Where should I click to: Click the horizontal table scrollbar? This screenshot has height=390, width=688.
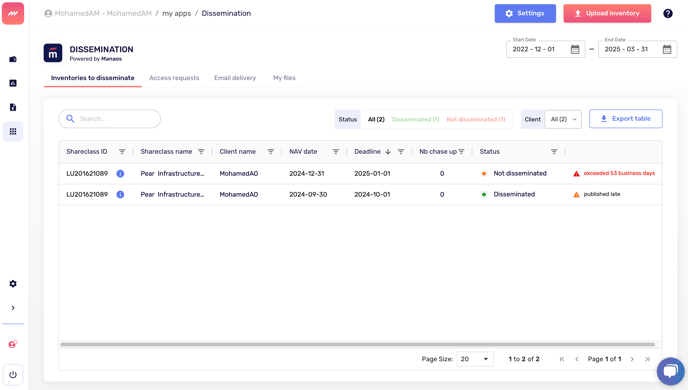coord(358,344)
